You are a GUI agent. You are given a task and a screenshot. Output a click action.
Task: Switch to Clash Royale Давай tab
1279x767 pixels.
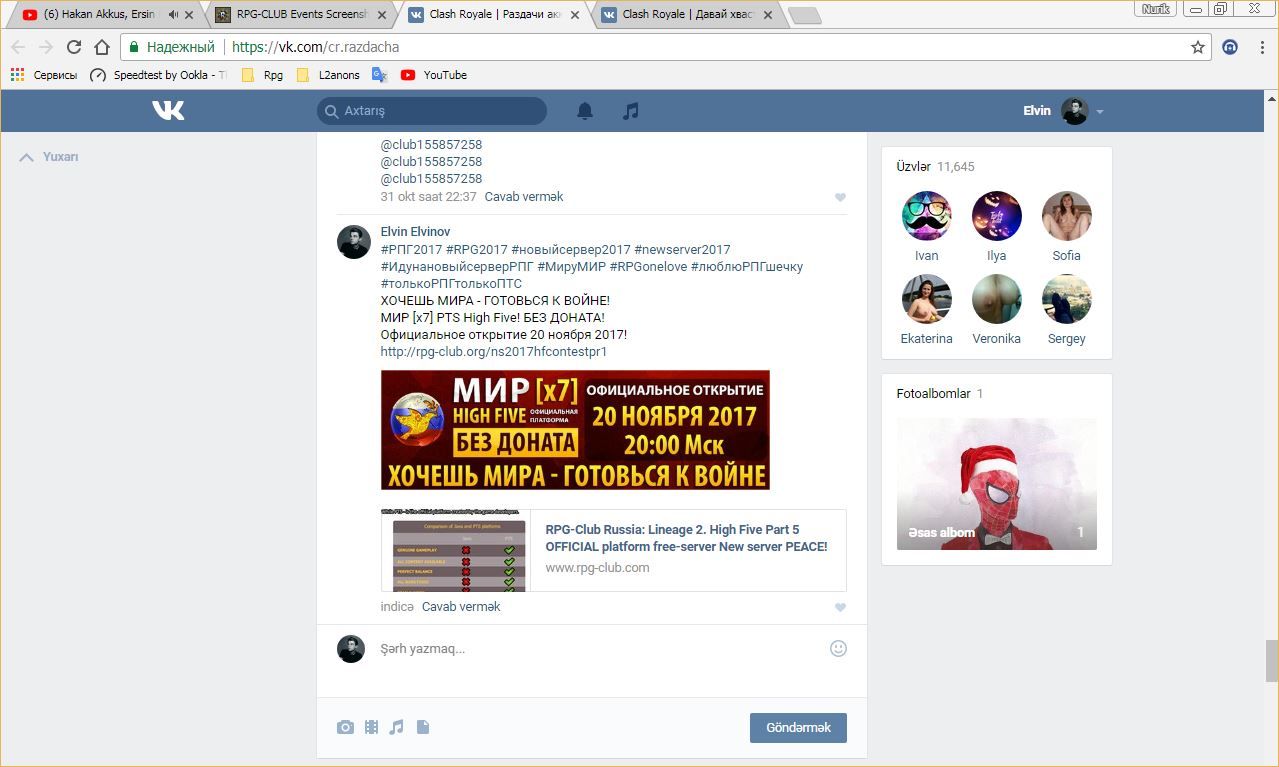(686, 15)
